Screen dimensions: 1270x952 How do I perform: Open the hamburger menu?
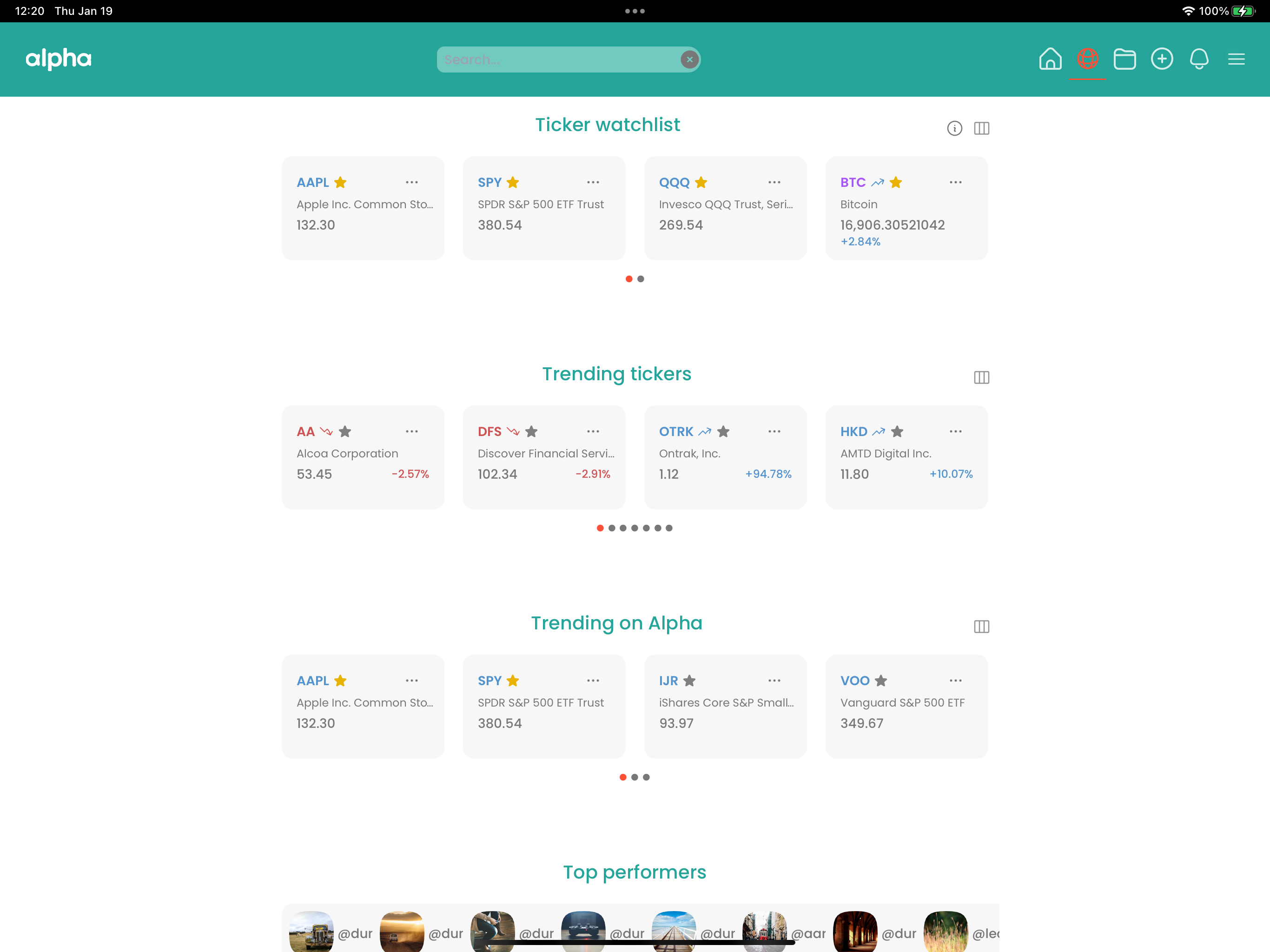click(x=1236, y=59)
